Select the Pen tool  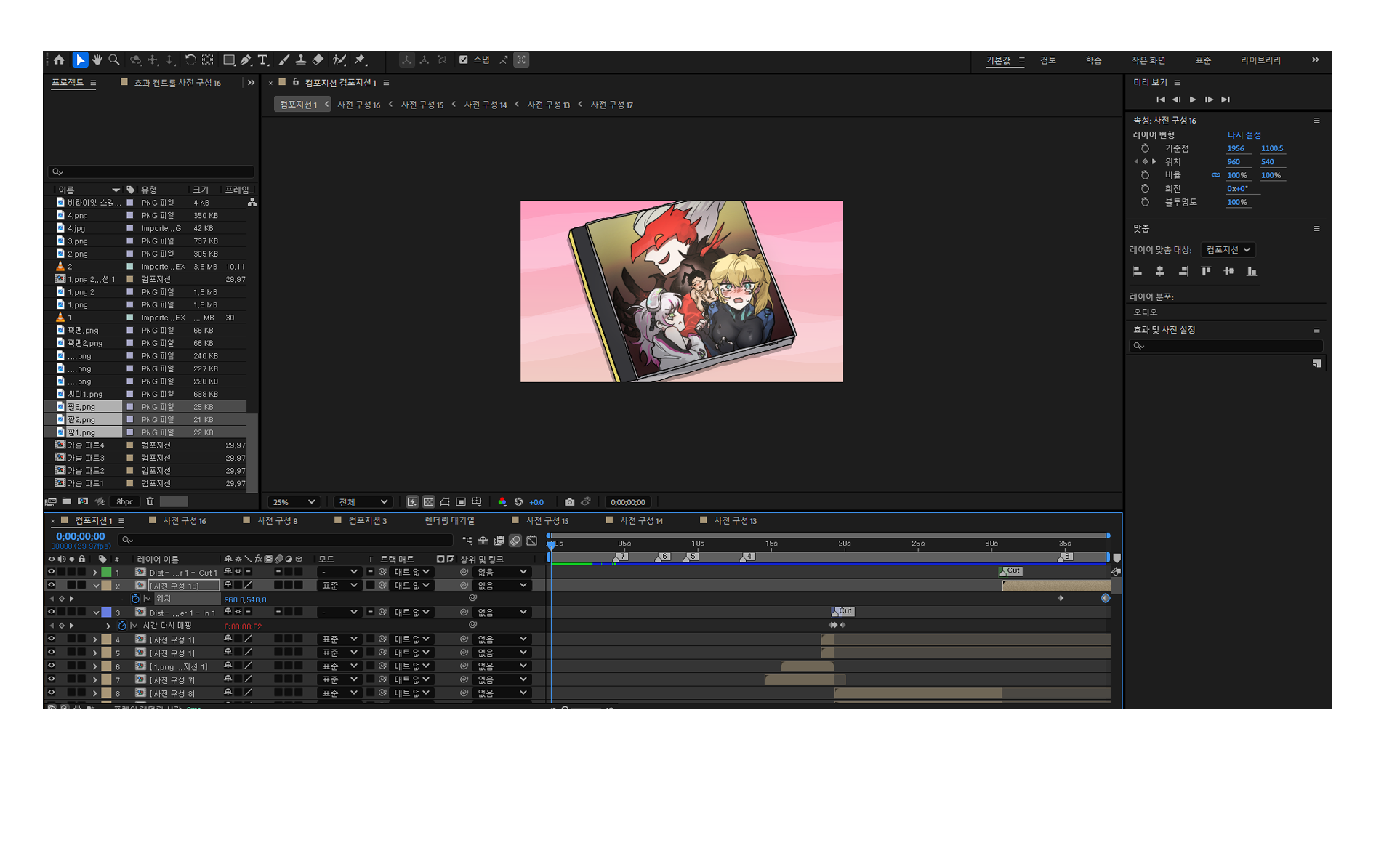[x=246, y=60]
